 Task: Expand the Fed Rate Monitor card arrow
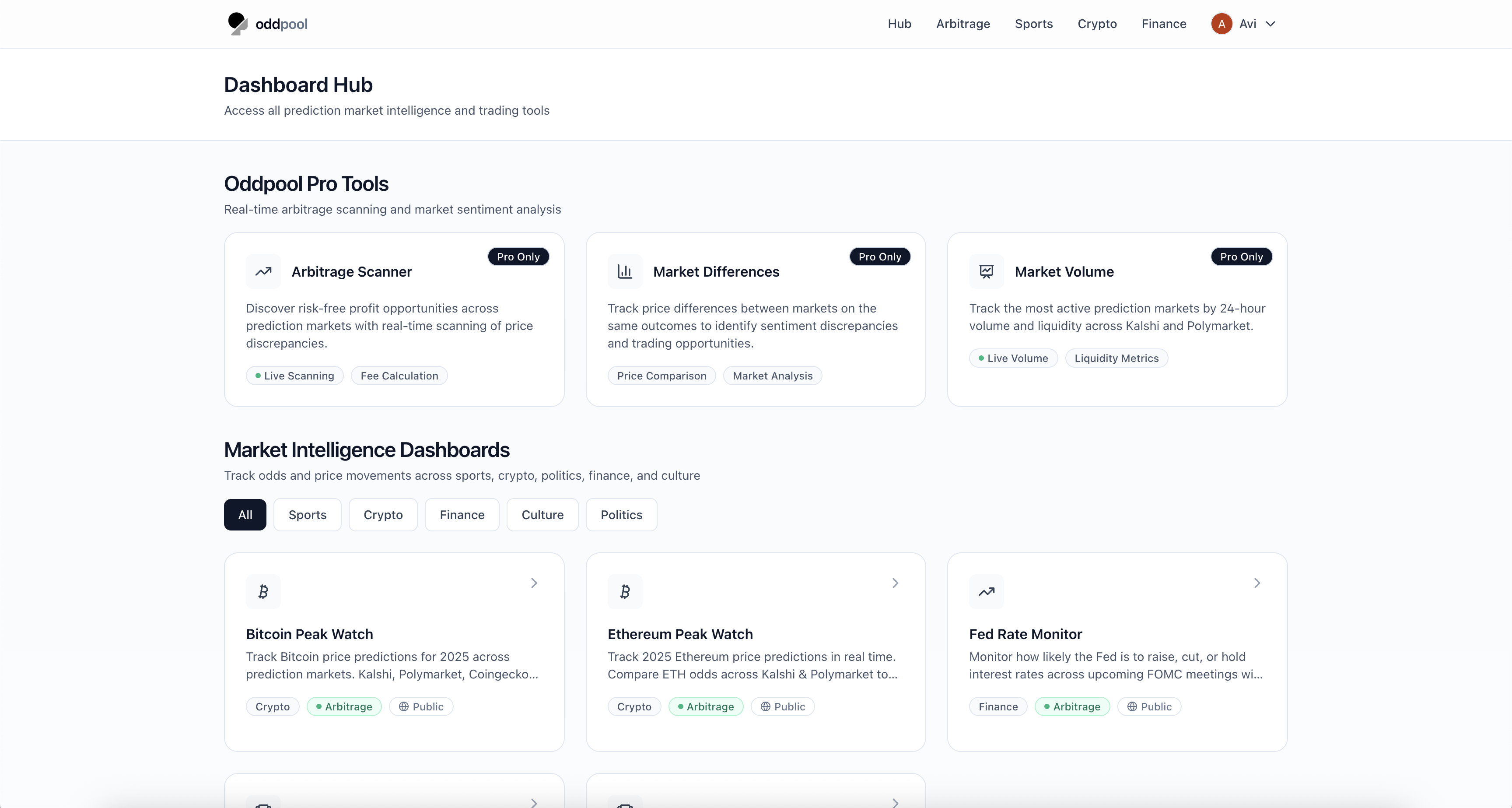pyautogui.click(x=1256, y=583)
